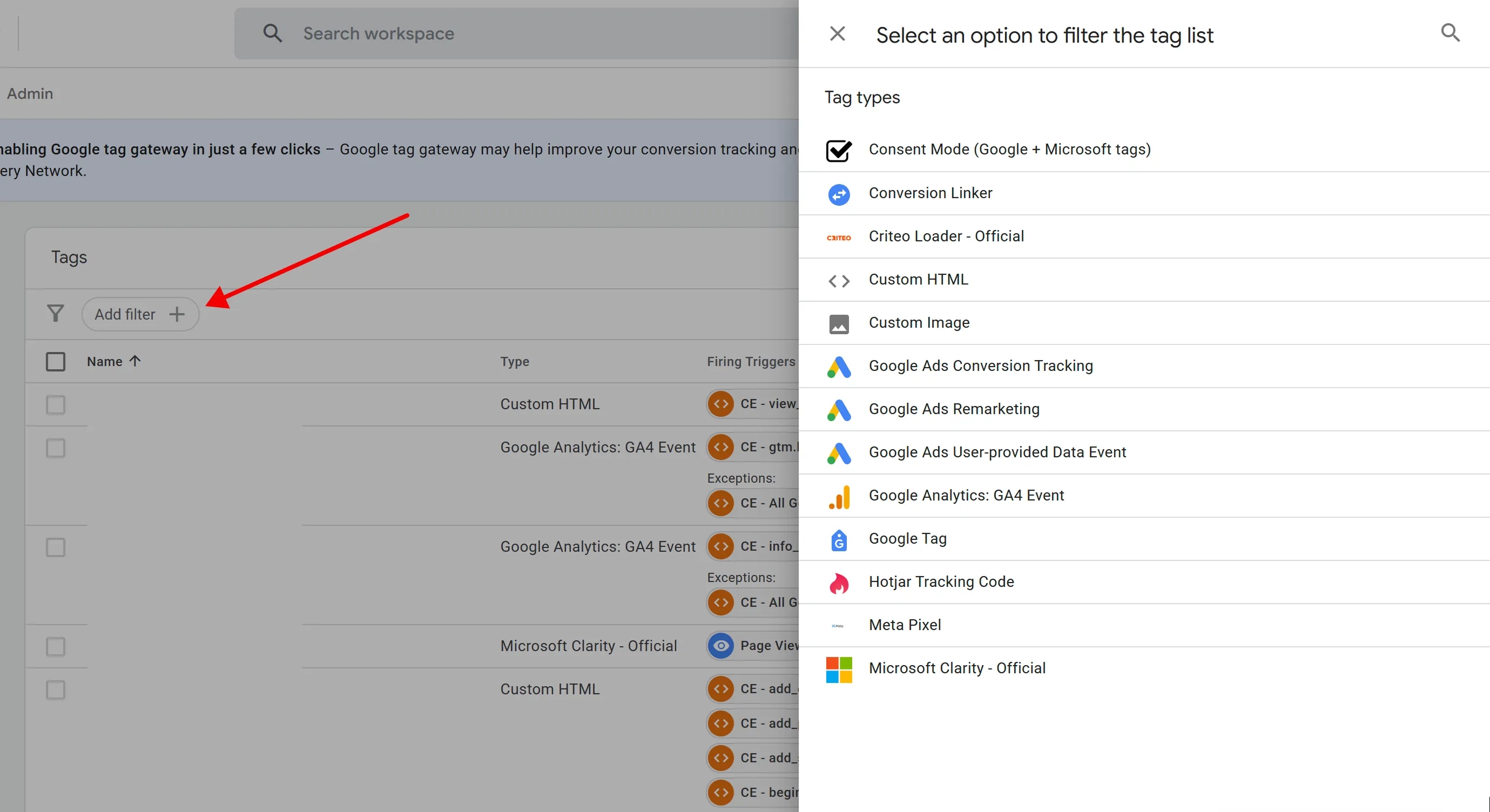
Task: Close the tag filter panel
Action: tap(837, 34)
